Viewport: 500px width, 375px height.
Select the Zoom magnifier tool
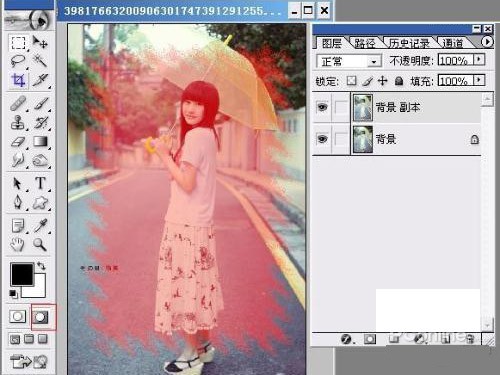pos(40,244)
